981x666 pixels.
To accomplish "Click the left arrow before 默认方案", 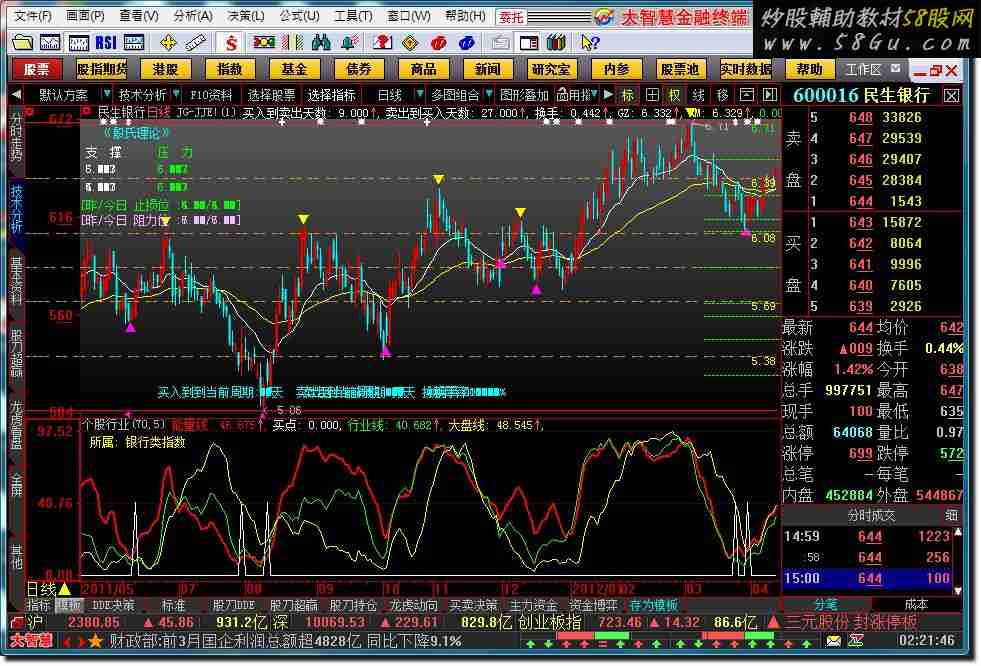I will pyautogui.click(x=17, y=95).
